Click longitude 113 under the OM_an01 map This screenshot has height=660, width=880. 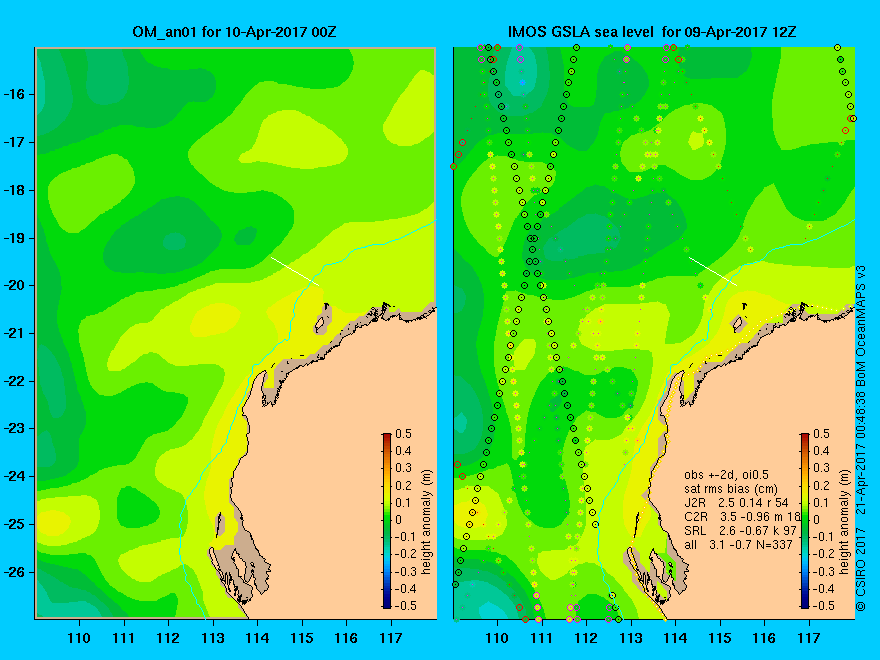point(213,638)
